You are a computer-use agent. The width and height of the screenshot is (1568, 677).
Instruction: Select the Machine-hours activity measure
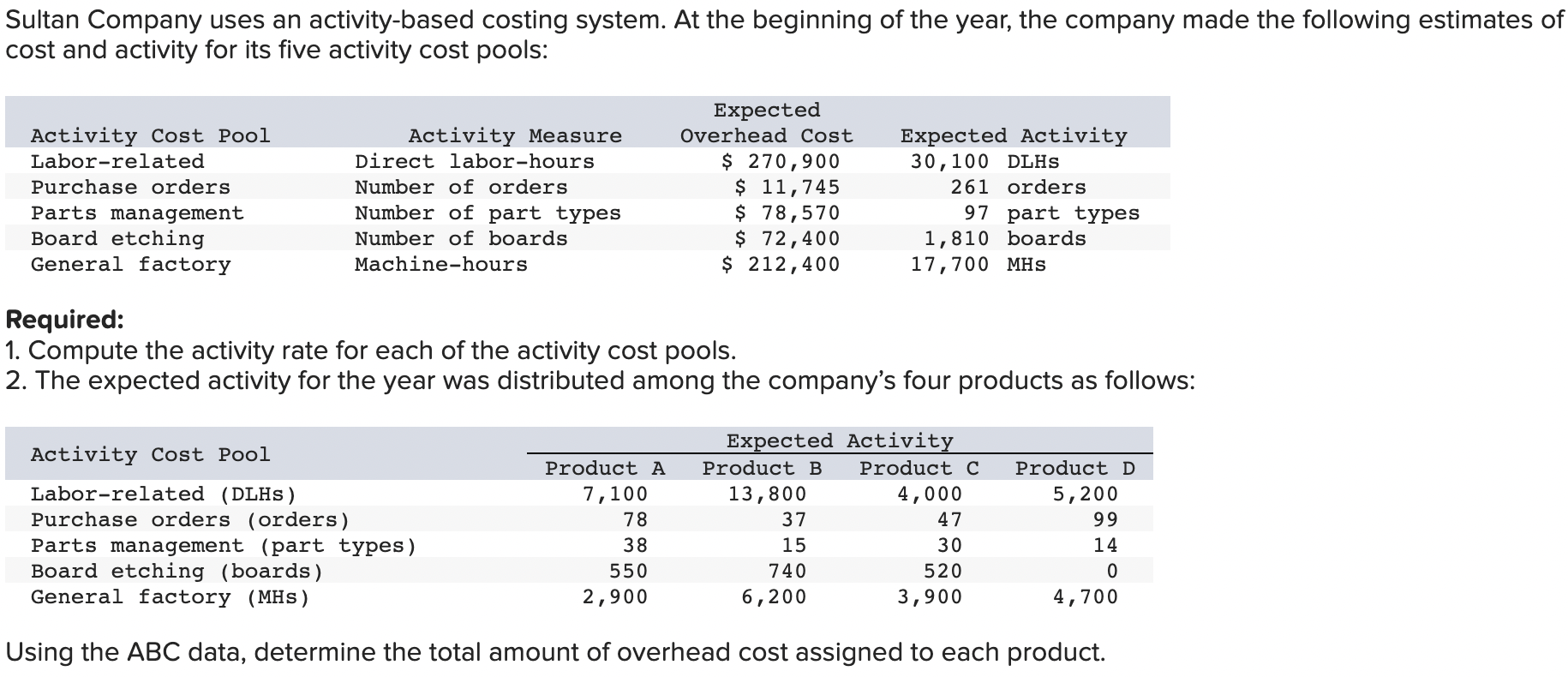[441, 264]
